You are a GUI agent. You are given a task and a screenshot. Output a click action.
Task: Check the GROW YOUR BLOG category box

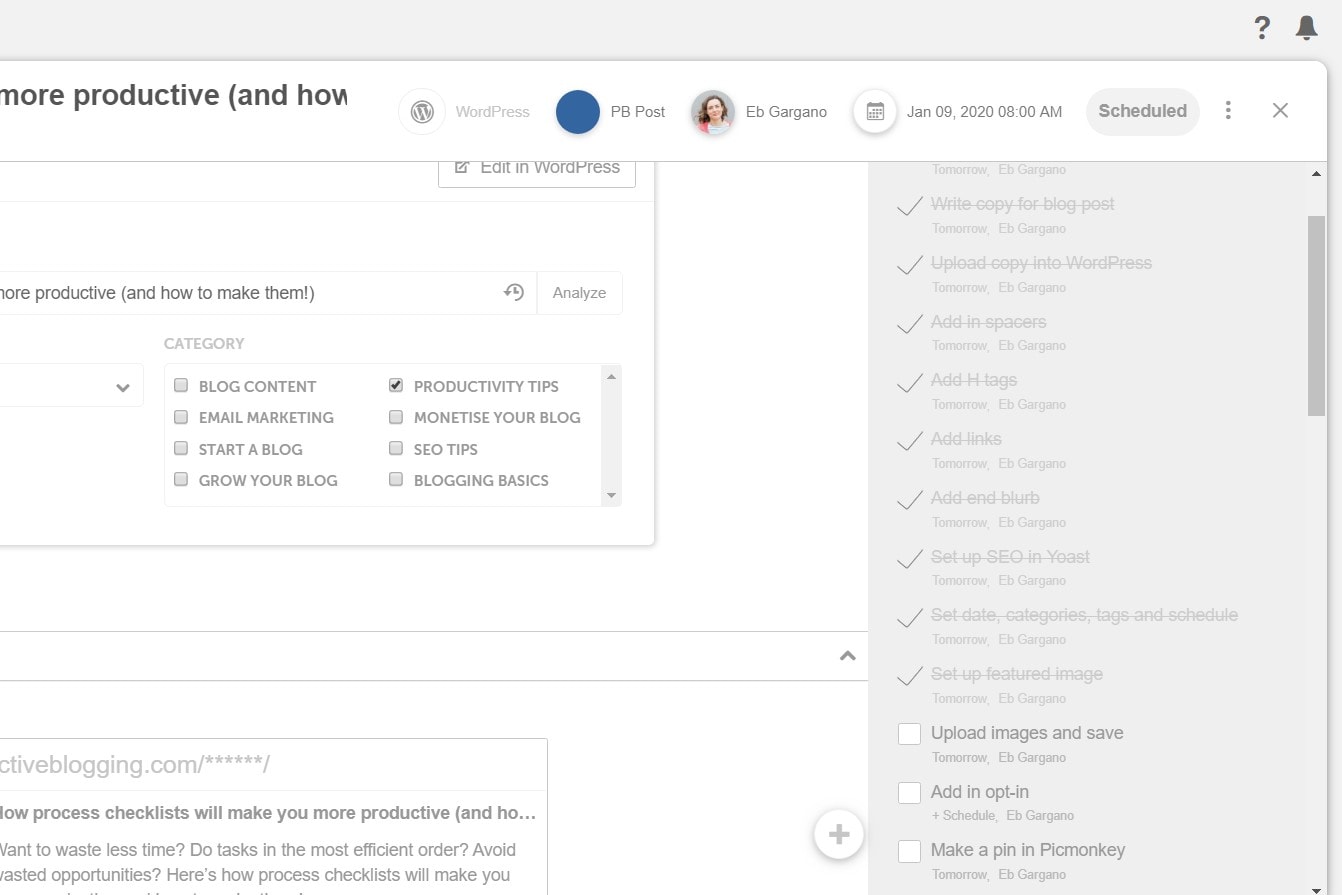[x=181, y=479]
